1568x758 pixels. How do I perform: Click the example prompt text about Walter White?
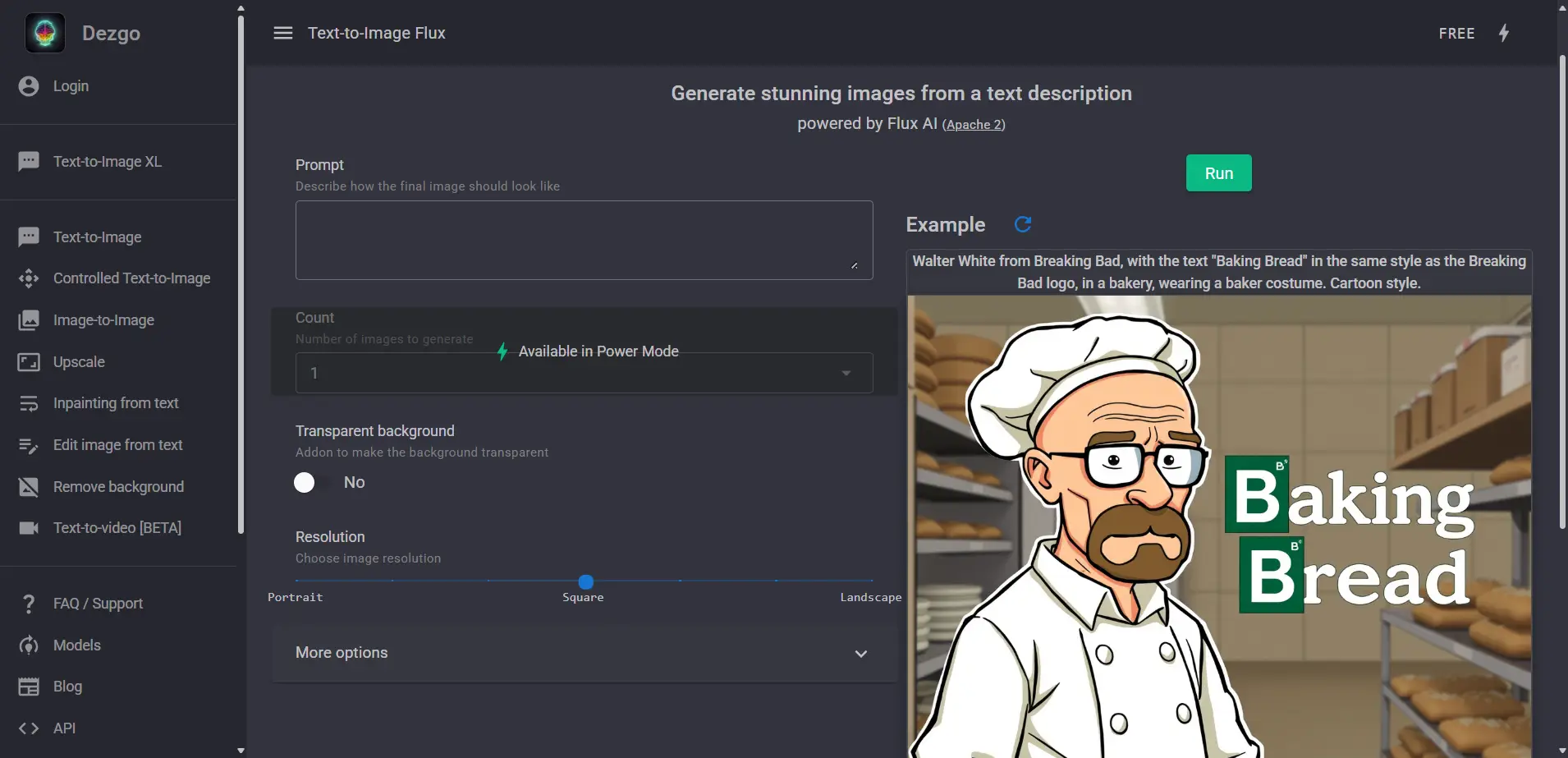pyautogui.click(x=1219, y=272)
